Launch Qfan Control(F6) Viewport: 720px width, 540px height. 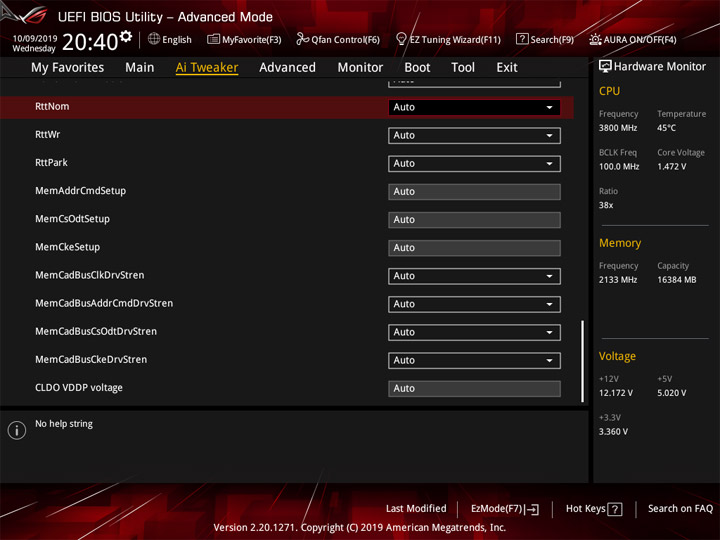(338, 39)
